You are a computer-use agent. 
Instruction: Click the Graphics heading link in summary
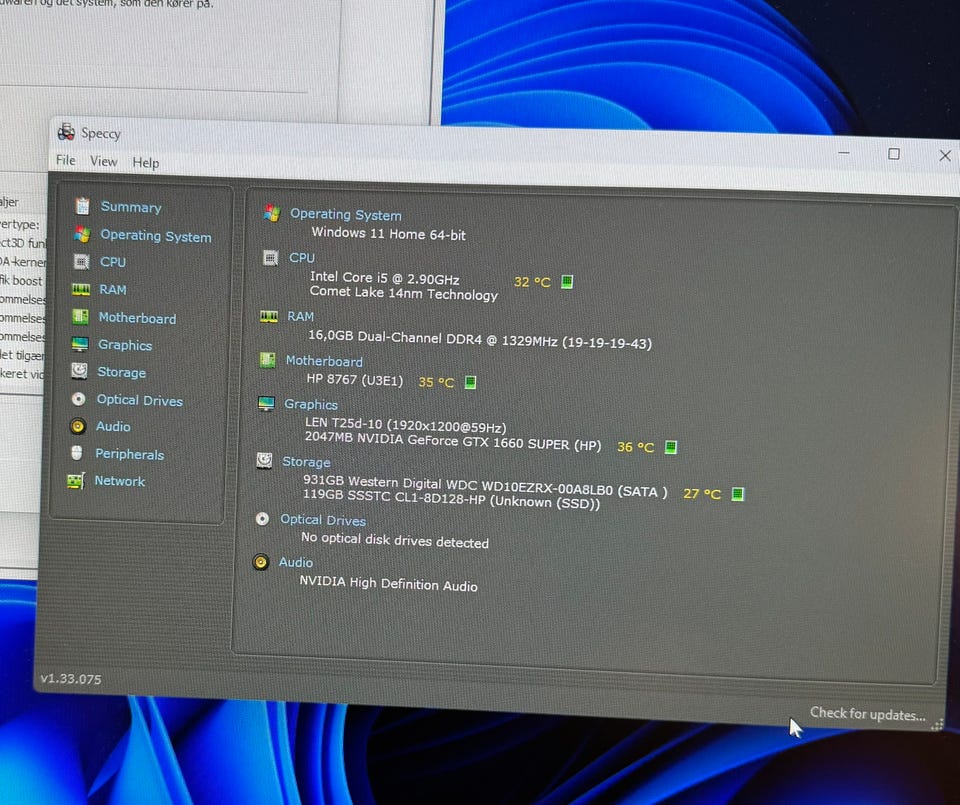point(311,405)
